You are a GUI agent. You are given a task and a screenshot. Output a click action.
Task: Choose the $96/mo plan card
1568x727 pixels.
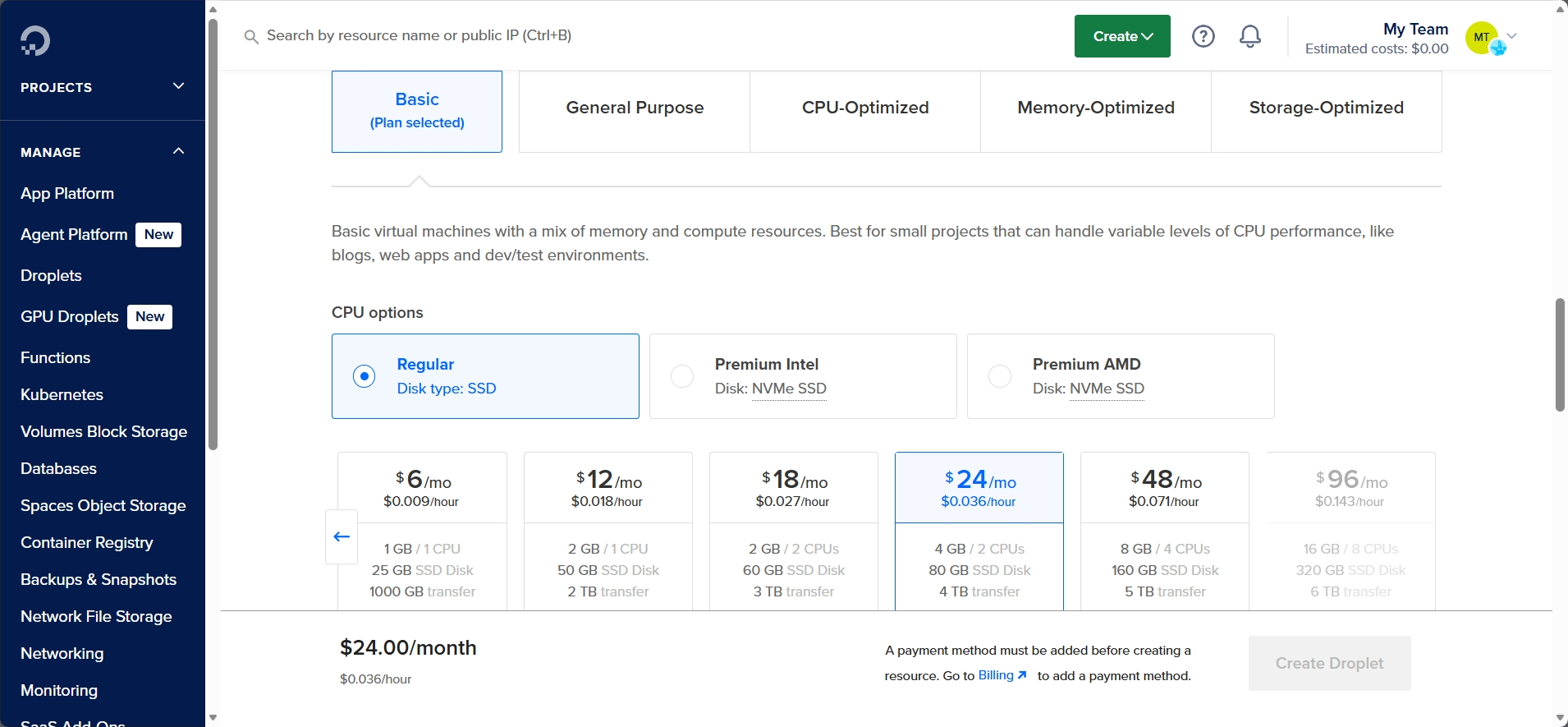click(1350, 531)
